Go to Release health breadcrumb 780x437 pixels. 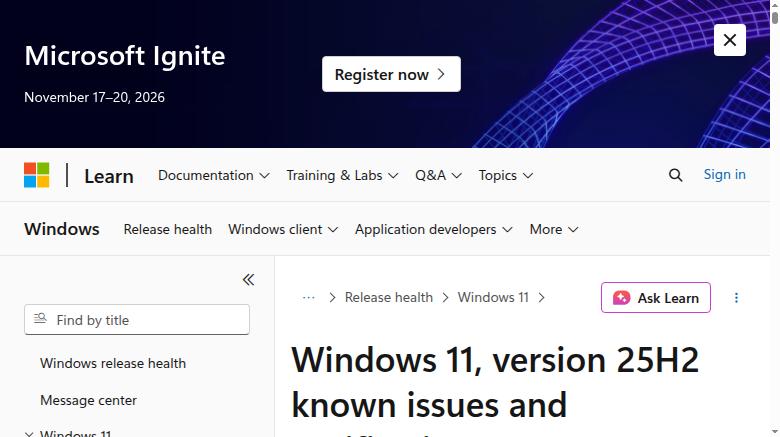(x=389, y=298)
